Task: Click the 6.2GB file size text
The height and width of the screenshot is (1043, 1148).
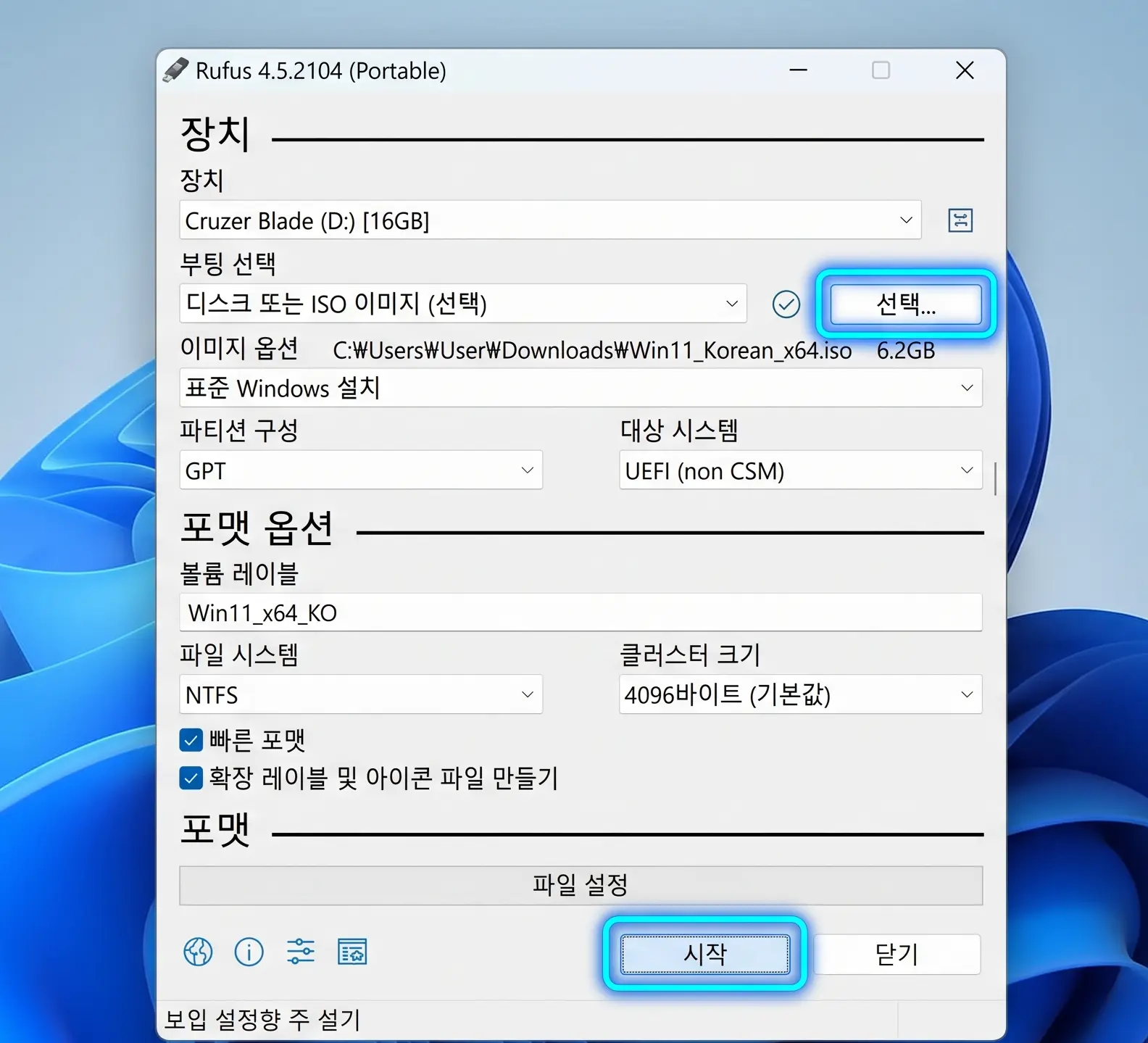Action: [906, 351]
